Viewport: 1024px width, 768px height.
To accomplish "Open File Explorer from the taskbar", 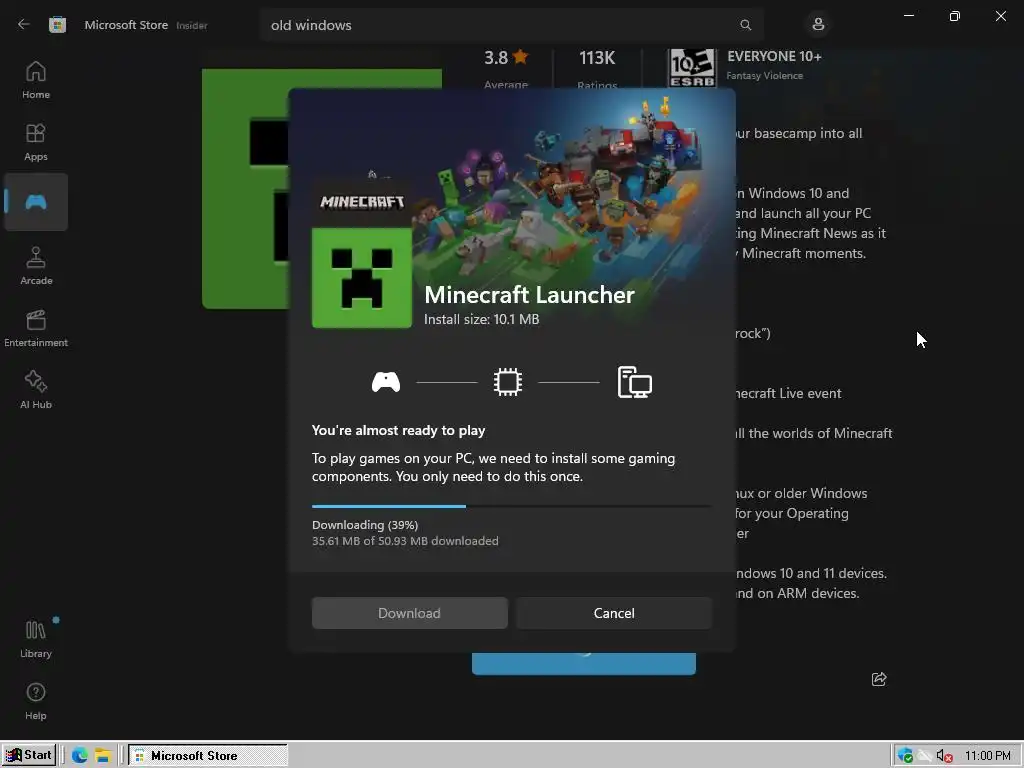I will (x=103, y=756).
